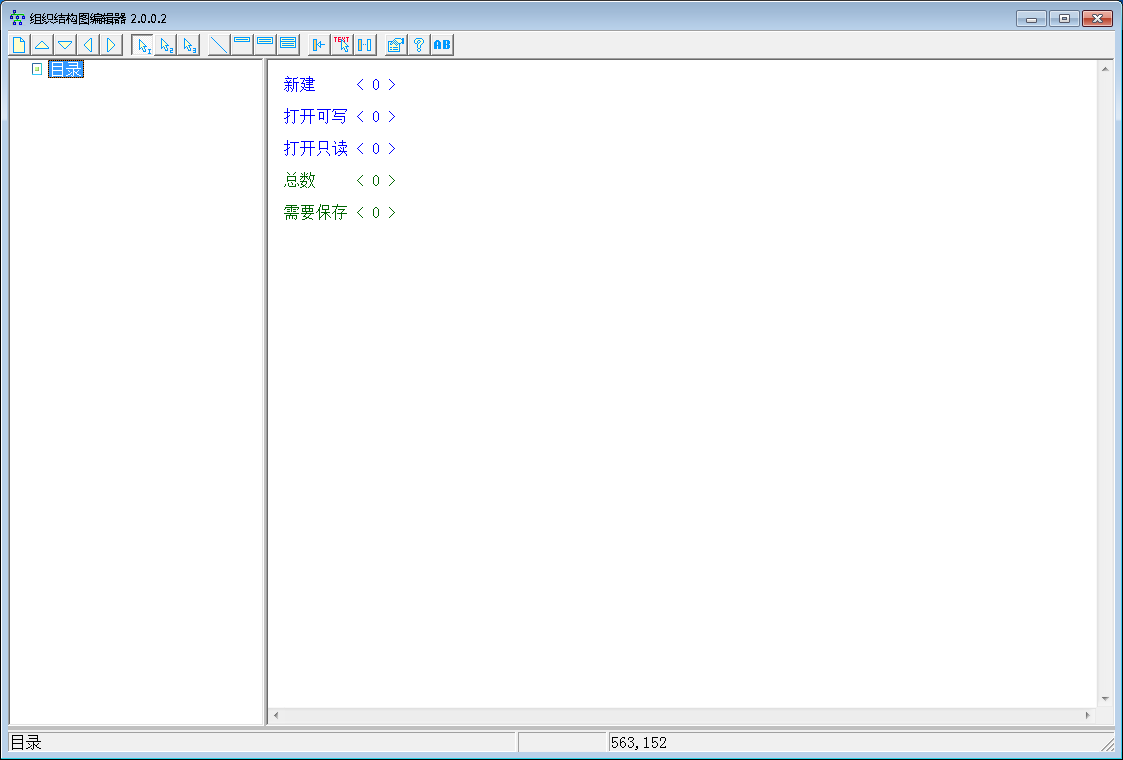Click the new document page icon

point(19,45)
